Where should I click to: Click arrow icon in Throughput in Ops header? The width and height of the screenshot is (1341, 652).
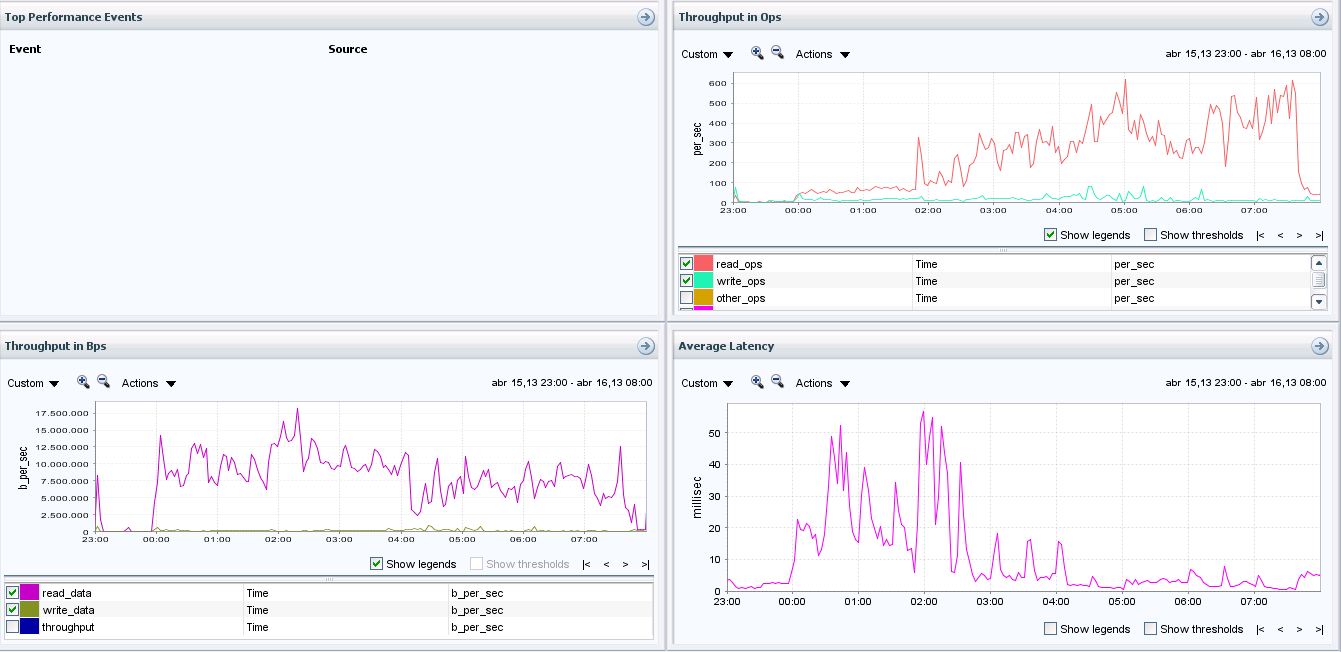[x=1319, y=17]
